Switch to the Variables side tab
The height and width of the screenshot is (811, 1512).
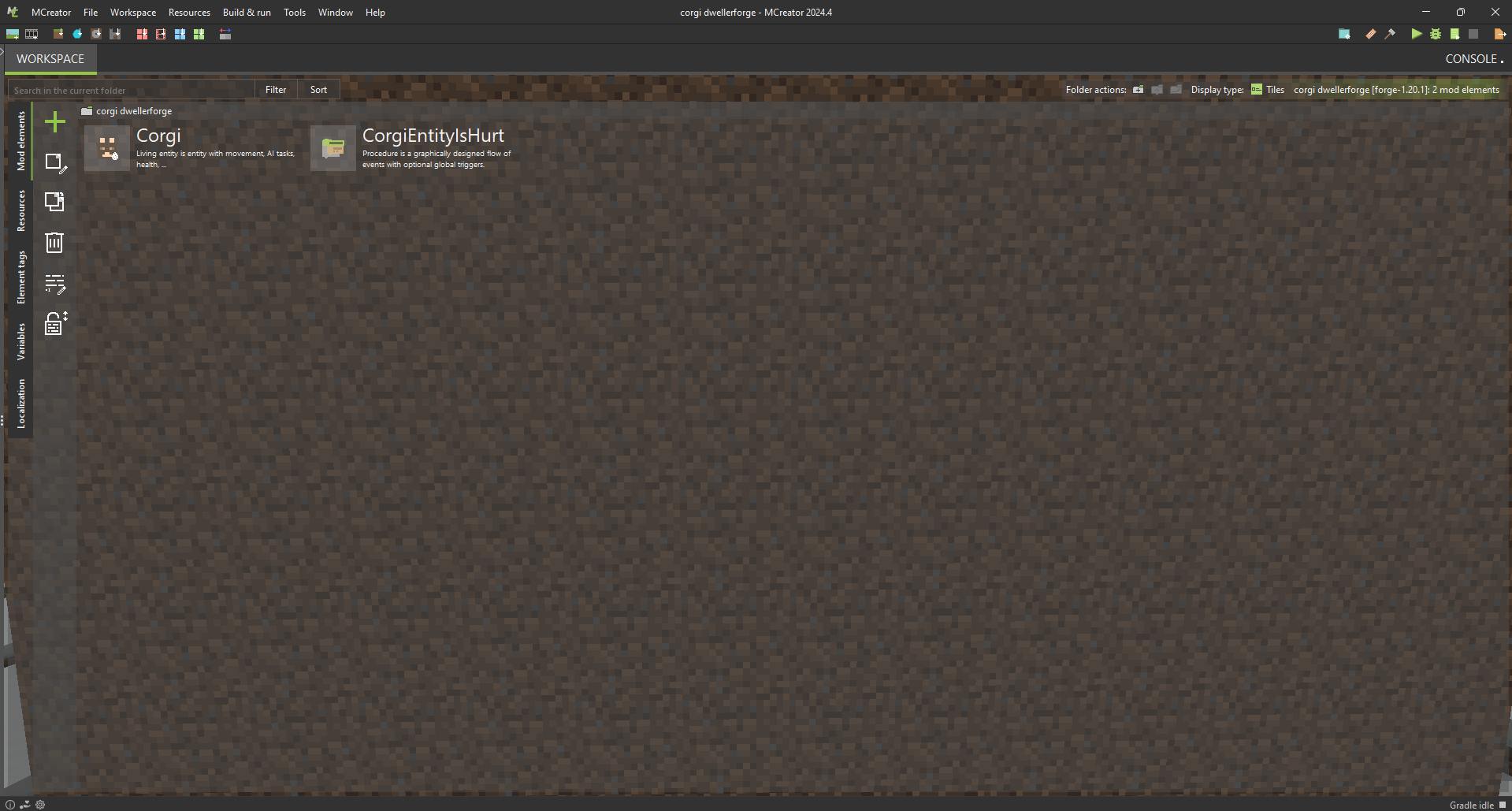coord(21,341)
